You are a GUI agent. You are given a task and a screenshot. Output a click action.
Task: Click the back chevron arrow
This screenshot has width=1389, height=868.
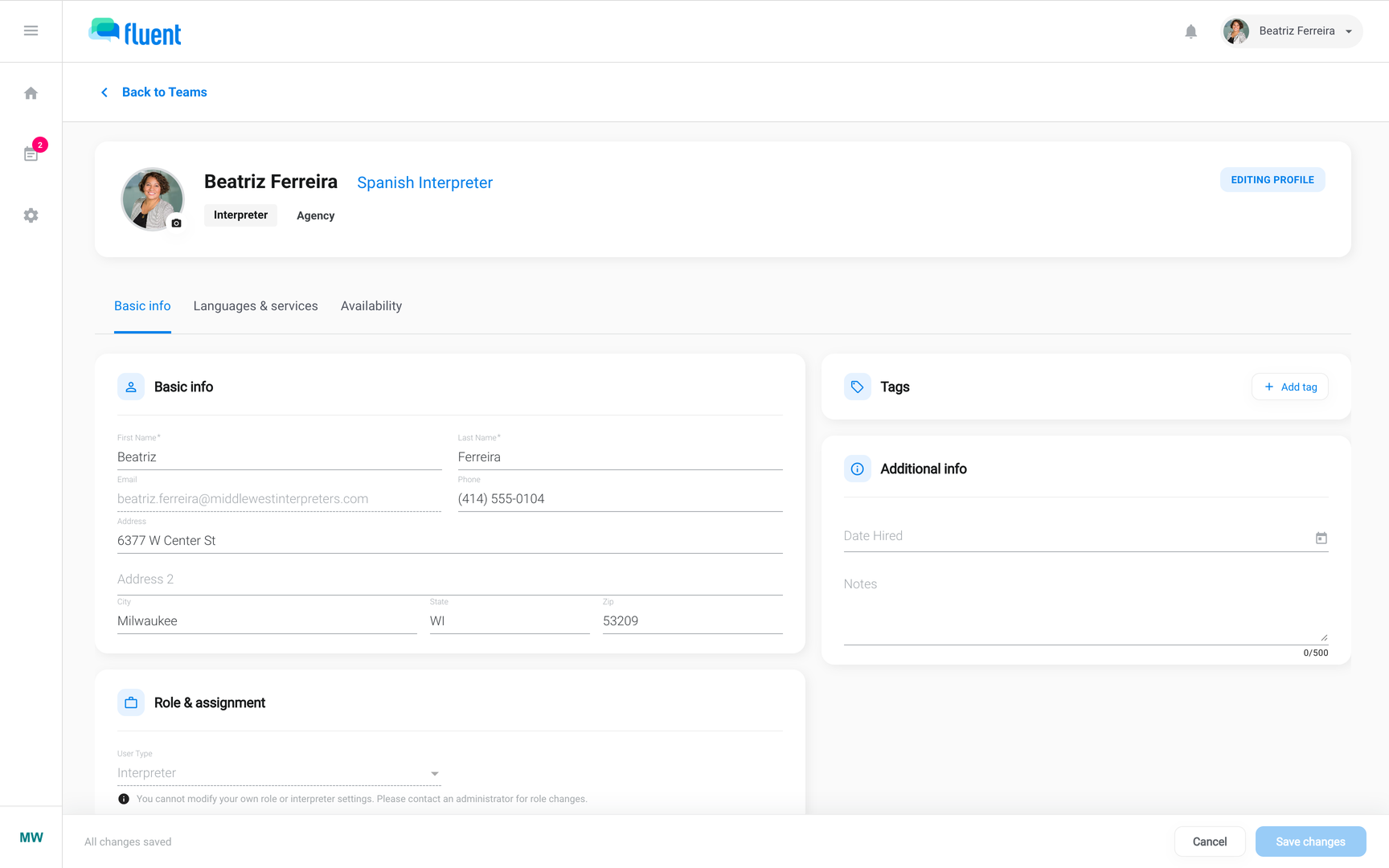click(x=104, y=92)
